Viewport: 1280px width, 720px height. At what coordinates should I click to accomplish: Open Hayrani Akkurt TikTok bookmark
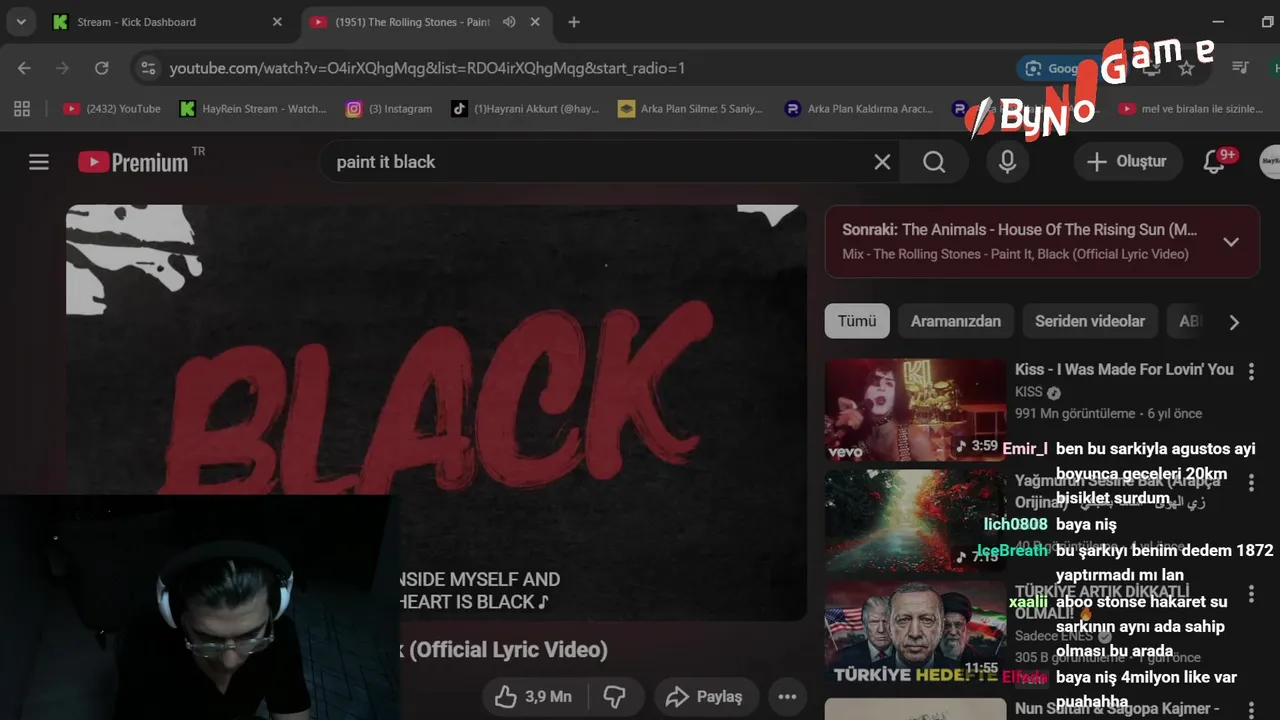(525, 109)
